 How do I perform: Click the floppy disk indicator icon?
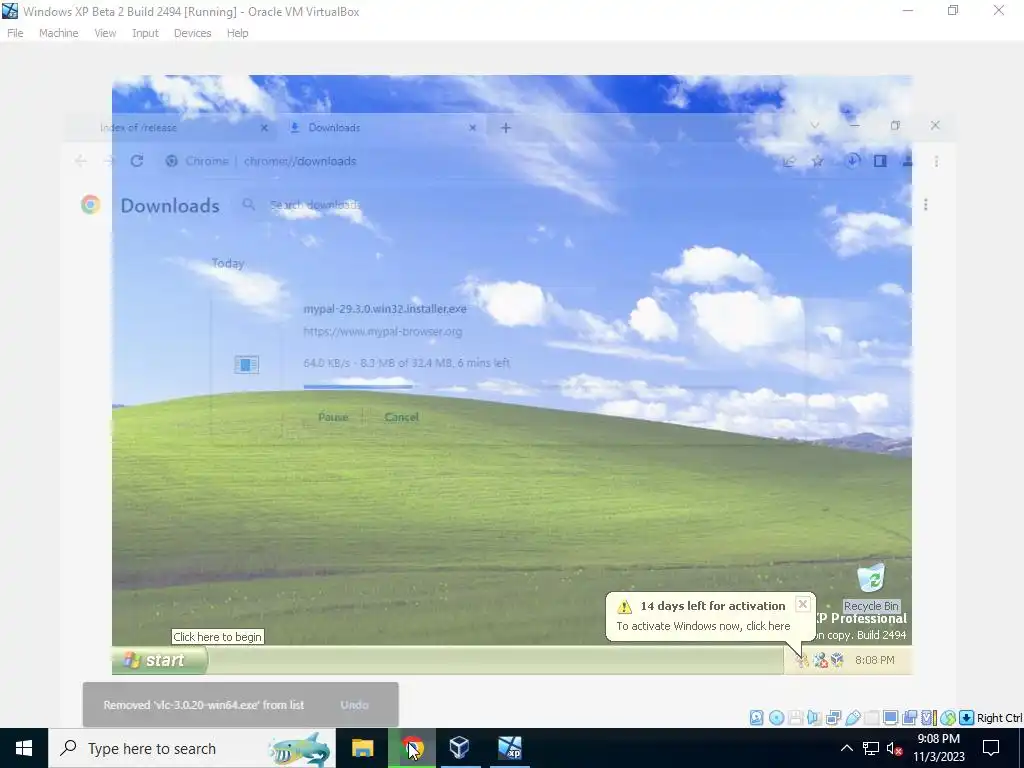click(x=795, y=718)
